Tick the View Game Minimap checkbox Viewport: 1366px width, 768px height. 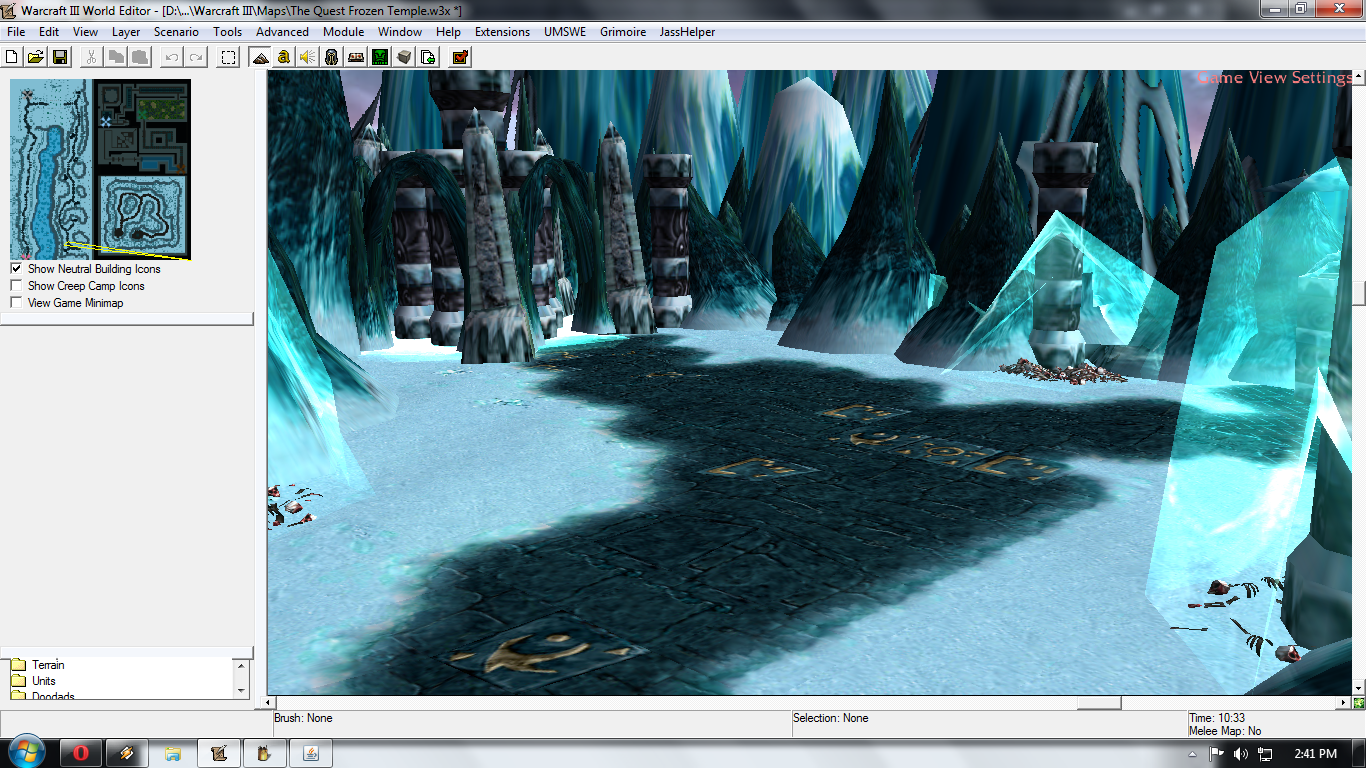point(16,303)
